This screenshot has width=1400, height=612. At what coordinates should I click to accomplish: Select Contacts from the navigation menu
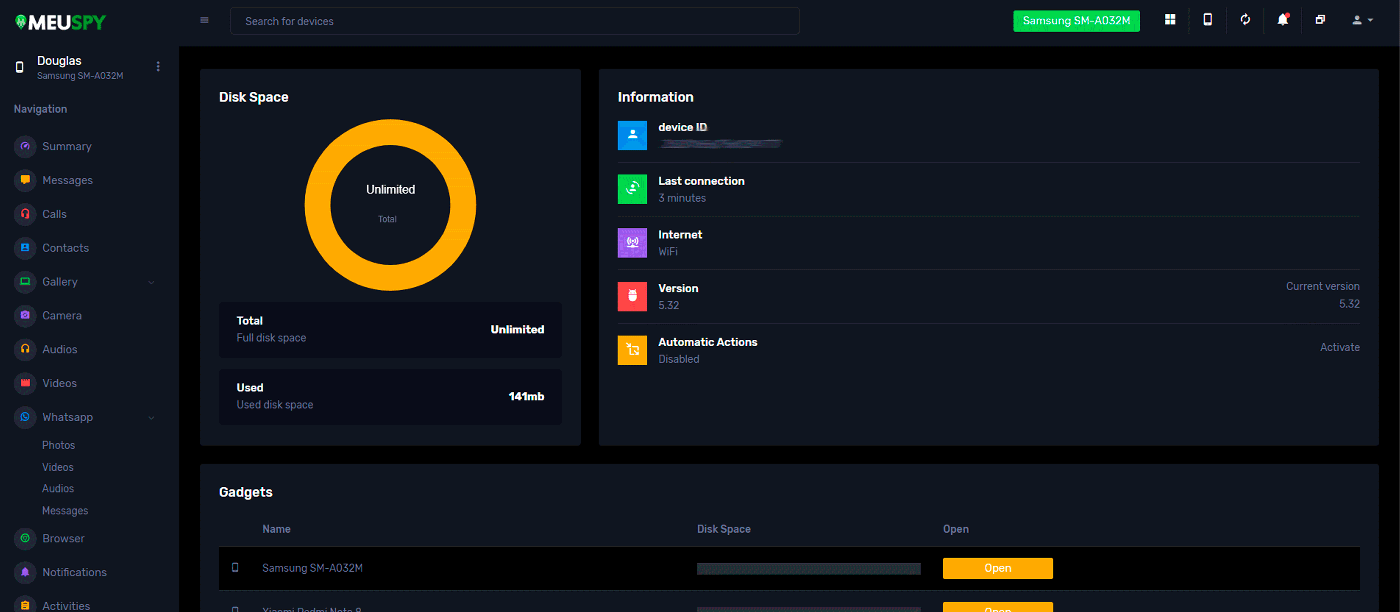pos(24,248)
